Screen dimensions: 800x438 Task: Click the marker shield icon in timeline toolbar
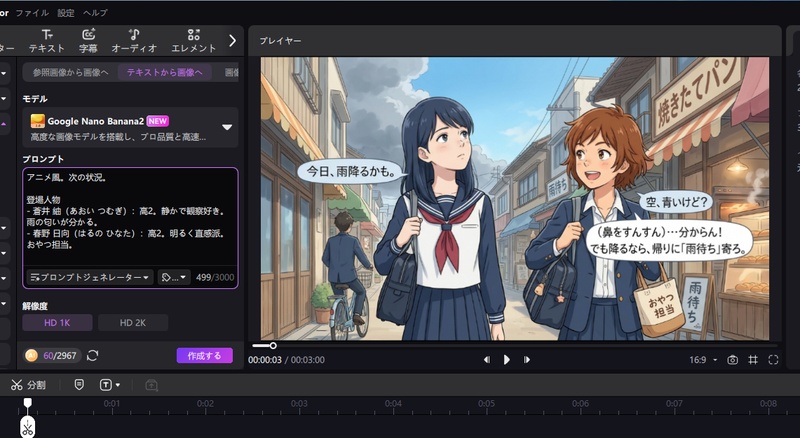click(x=79, y=384)
